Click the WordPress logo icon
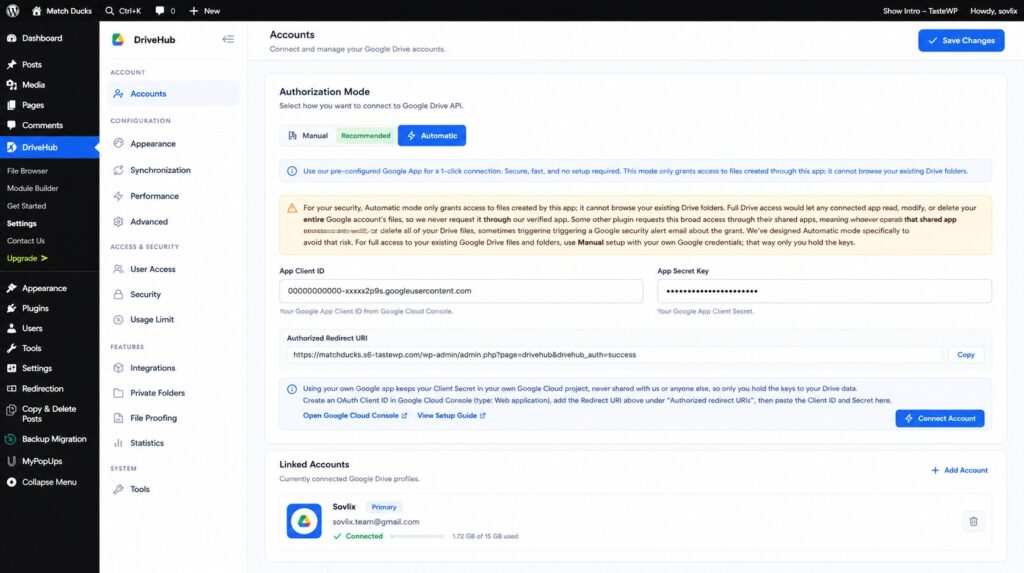This screenshot has height=573, width=1024. coord(12,10)
